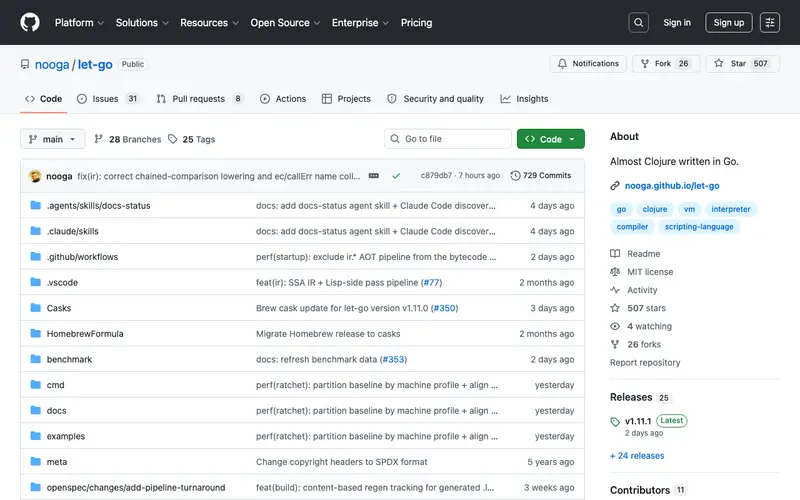Image resolution: width=800 pixels, height=500 pixels.
Task: Expand the Platform menu
Action: (x=79, y=22)
